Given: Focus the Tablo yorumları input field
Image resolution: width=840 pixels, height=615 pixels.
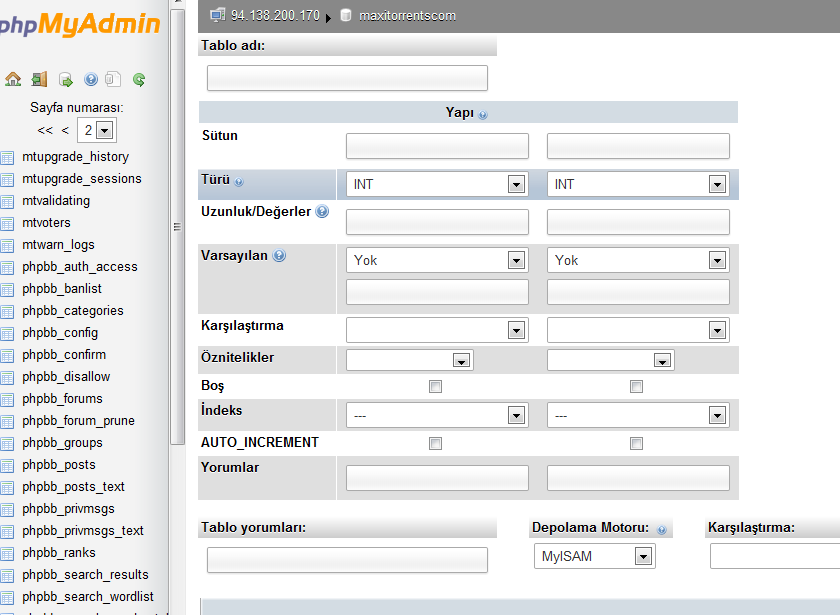Looking at the screenshot, I should click(347, 560).
